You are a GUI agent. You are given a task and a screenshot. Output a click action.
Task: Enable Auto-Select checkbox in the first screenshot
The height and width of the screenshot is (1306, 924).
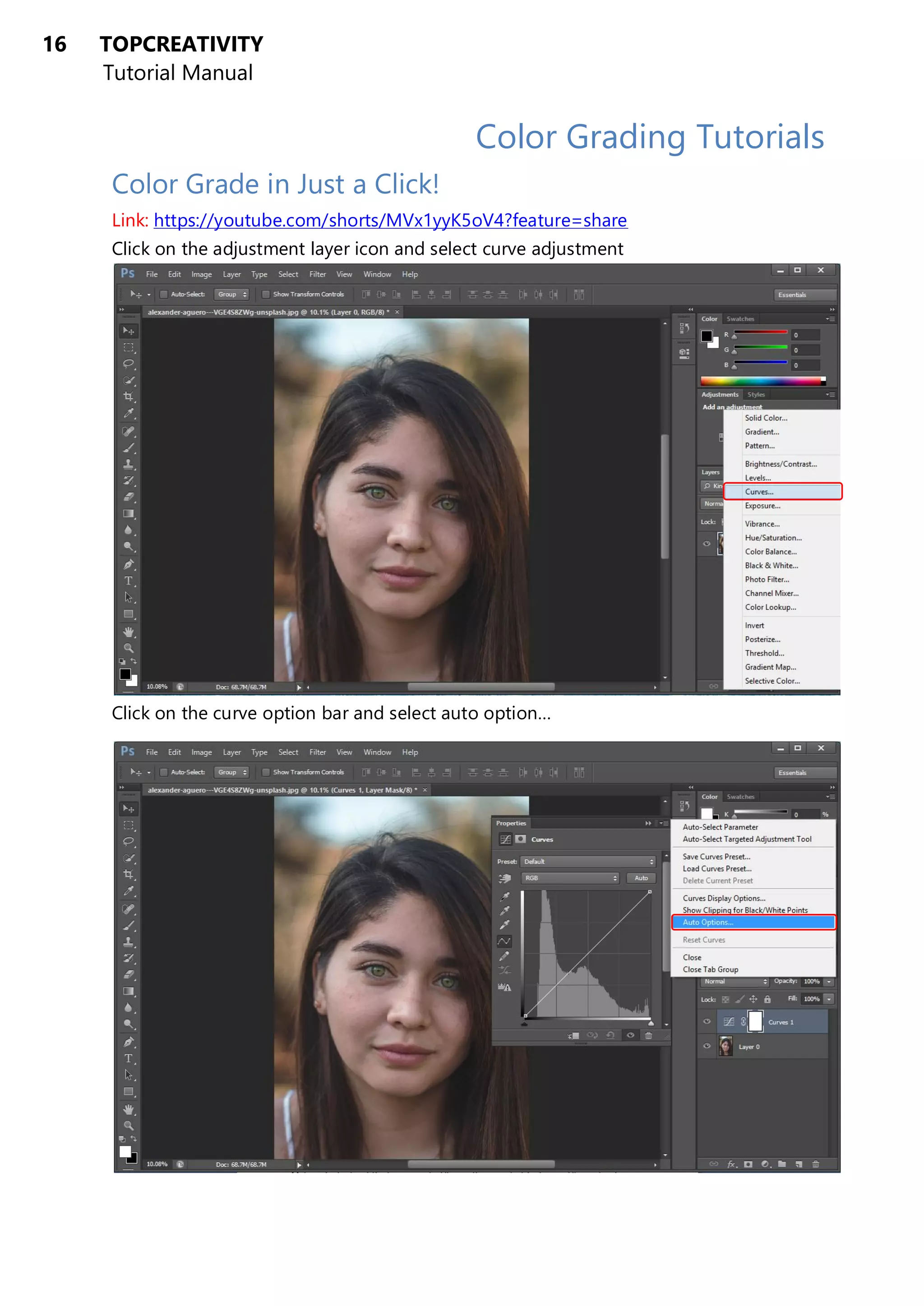(164, 294)
